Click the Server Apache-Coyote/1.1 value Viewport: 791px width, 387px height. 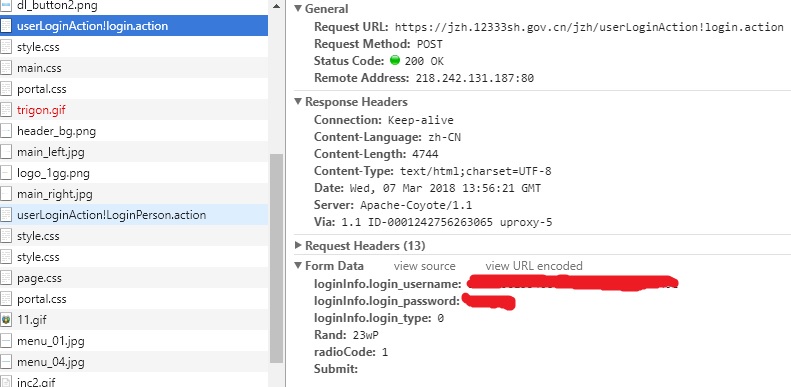click(x=416, y=205)
